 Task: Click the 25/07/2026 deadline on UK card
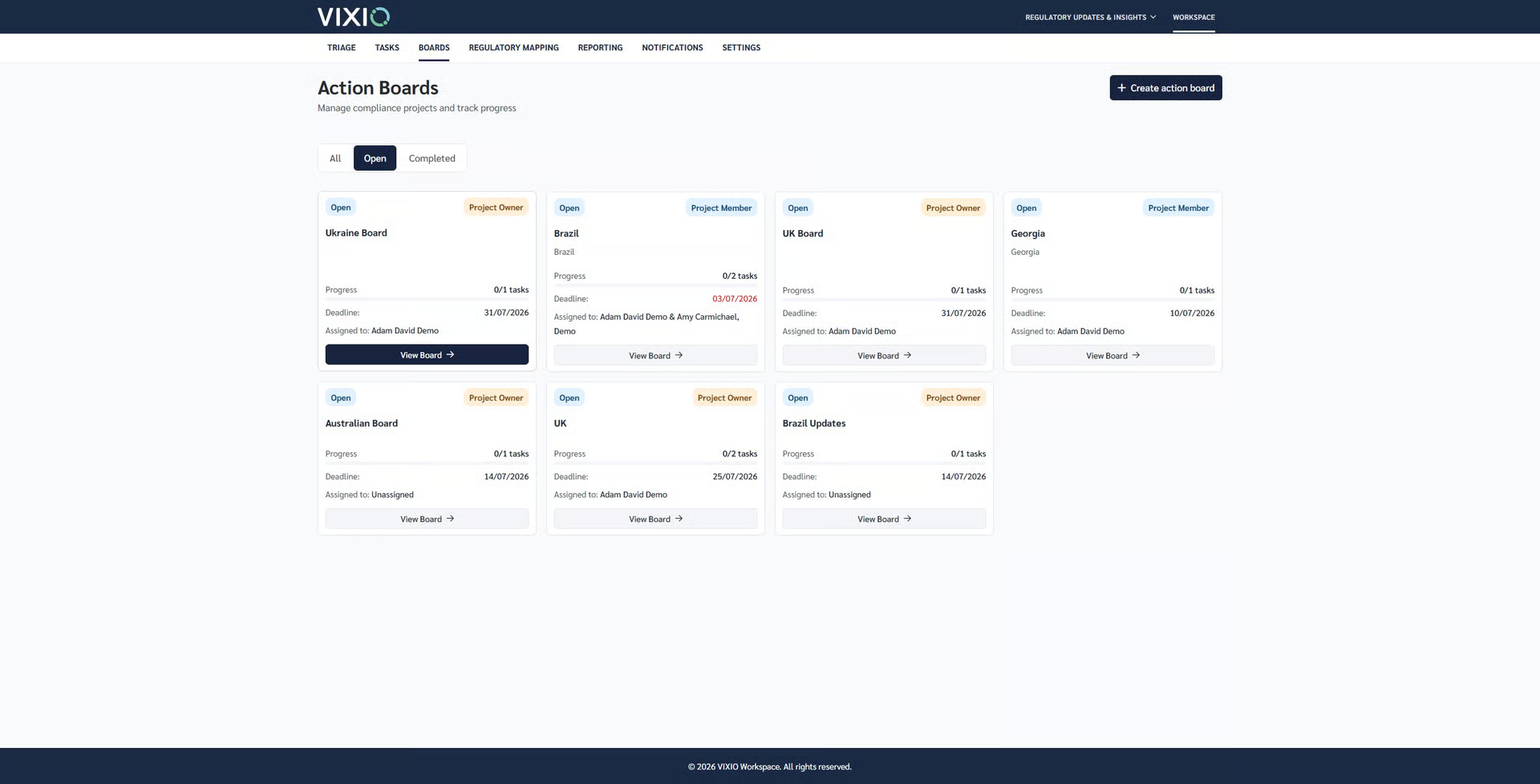[x=735, y=476]
